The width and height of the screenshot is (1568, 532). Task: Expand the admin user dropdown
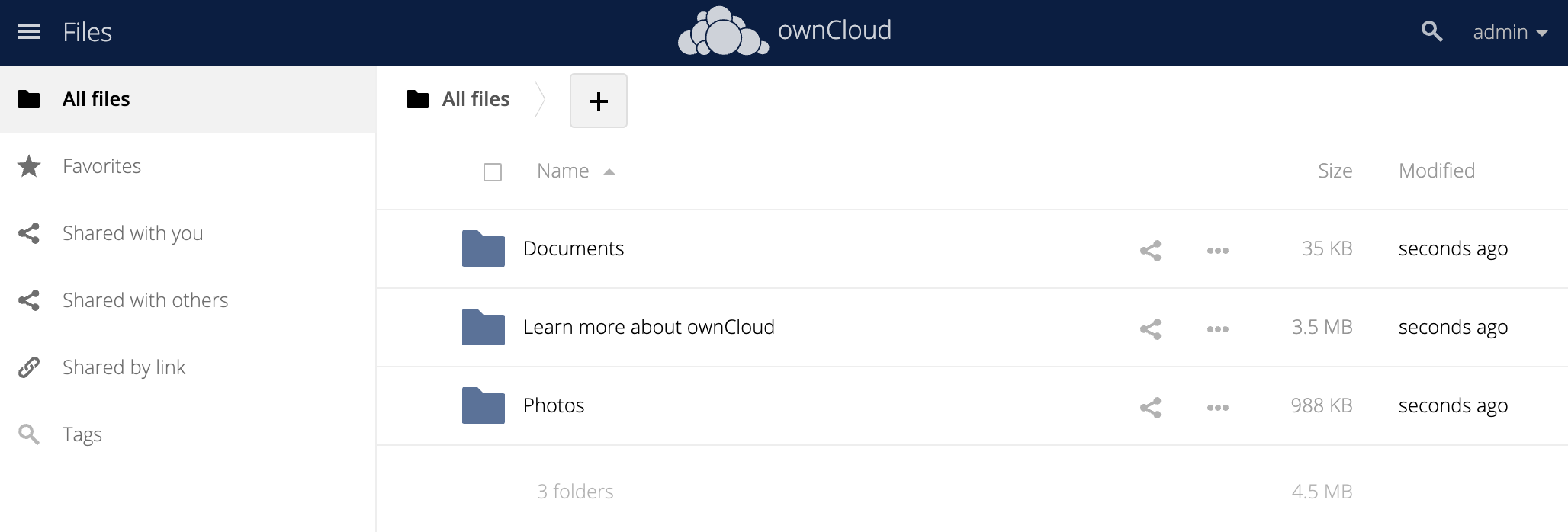[x=1509, y=32]
